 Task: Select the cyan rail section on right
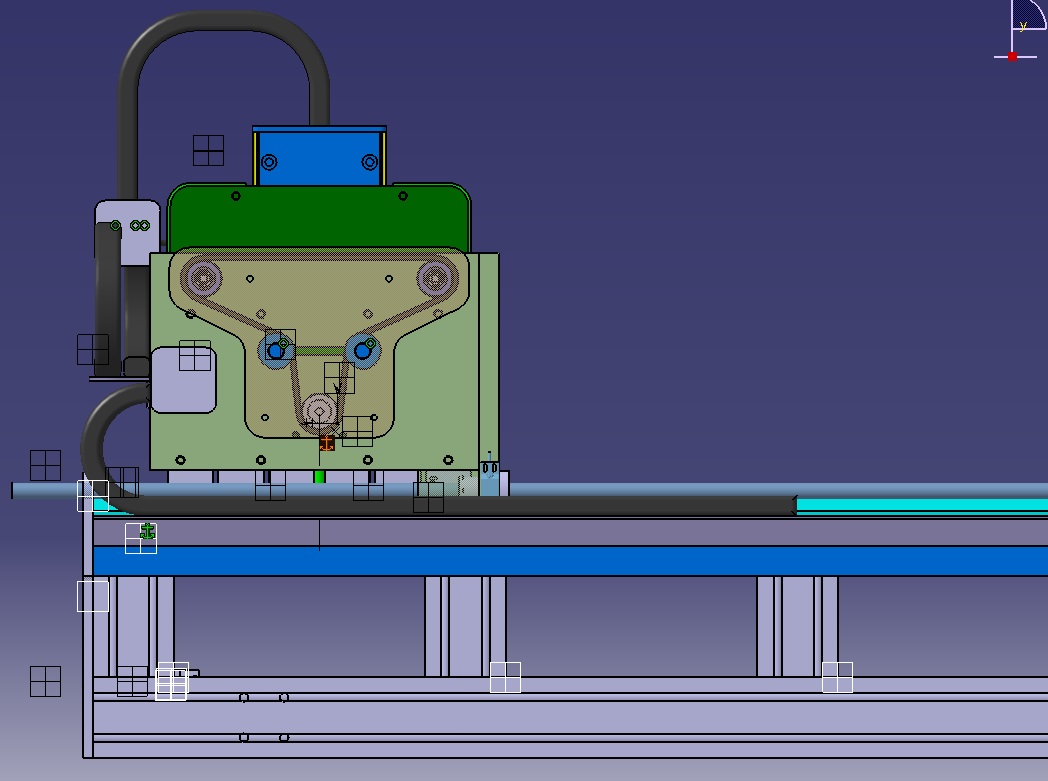point(920,505)
